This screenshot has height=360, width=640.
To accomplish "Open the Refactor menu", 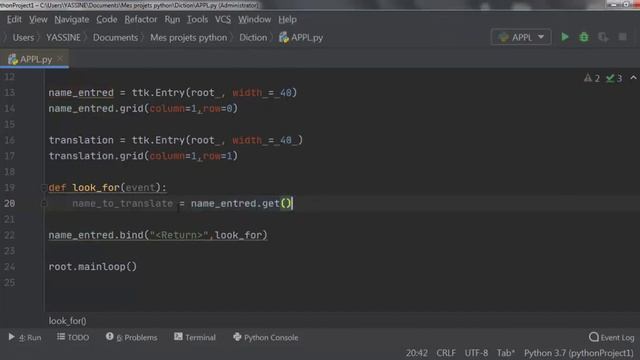I will tap(141, 19).
